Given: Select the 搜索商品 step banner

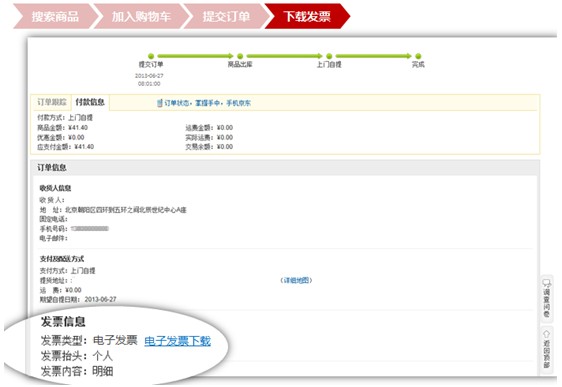Looking at the screenshot, I should click(x=55, y=16).
